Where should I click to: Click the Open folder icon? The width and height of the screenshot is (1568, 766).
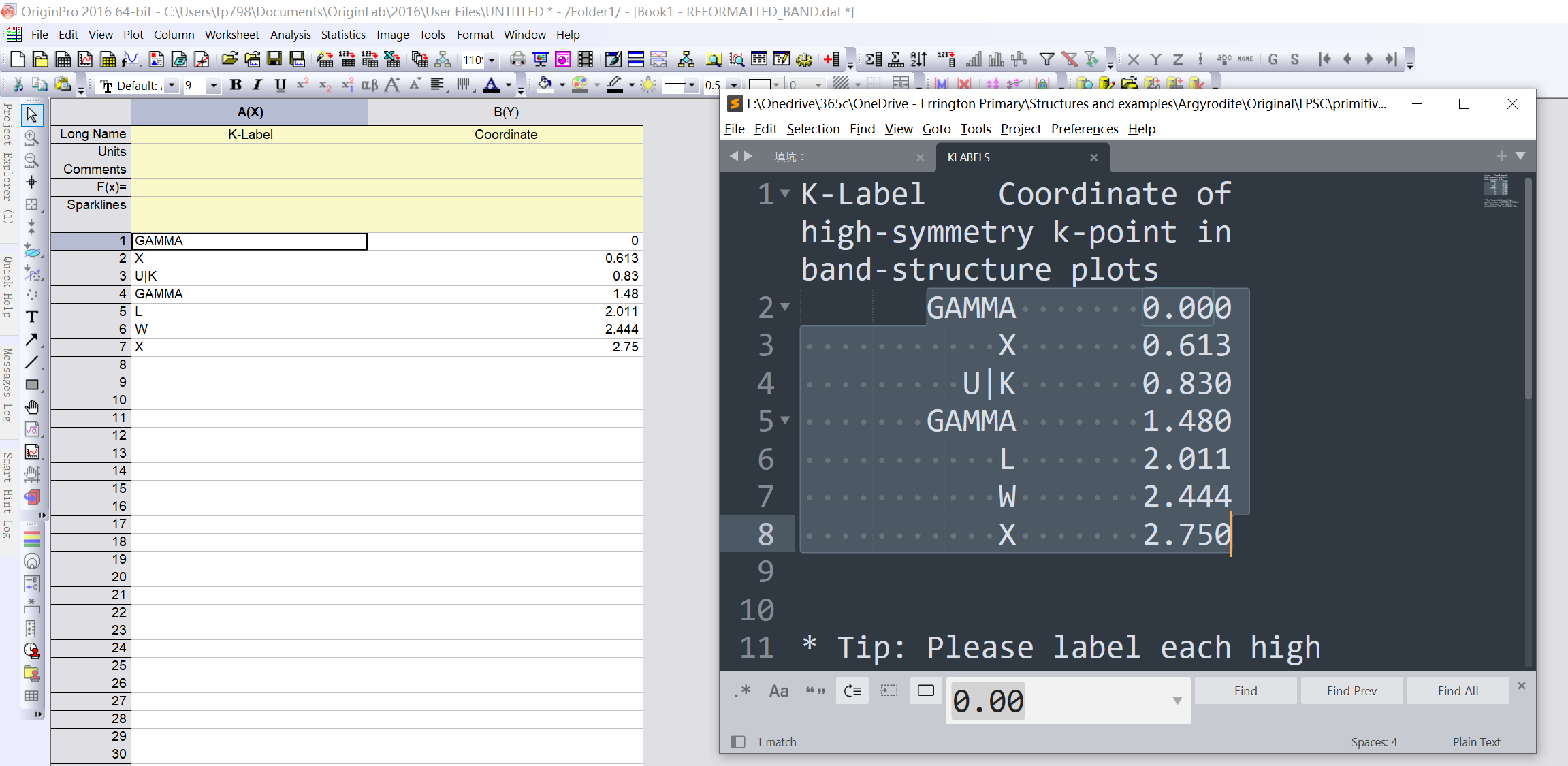click(x=229, y=60)
